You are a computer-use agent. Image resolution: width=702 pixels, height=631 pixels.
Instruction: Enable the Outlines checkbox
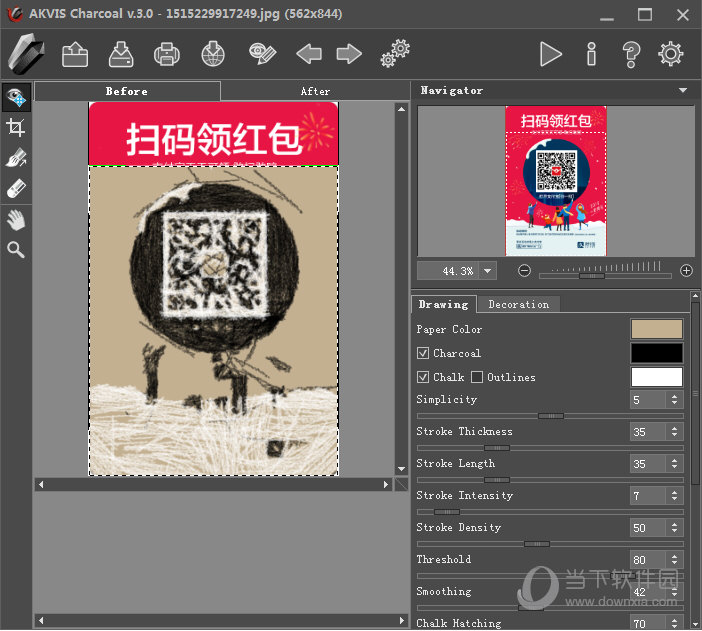pyautogui.click(x=477, y=377)
